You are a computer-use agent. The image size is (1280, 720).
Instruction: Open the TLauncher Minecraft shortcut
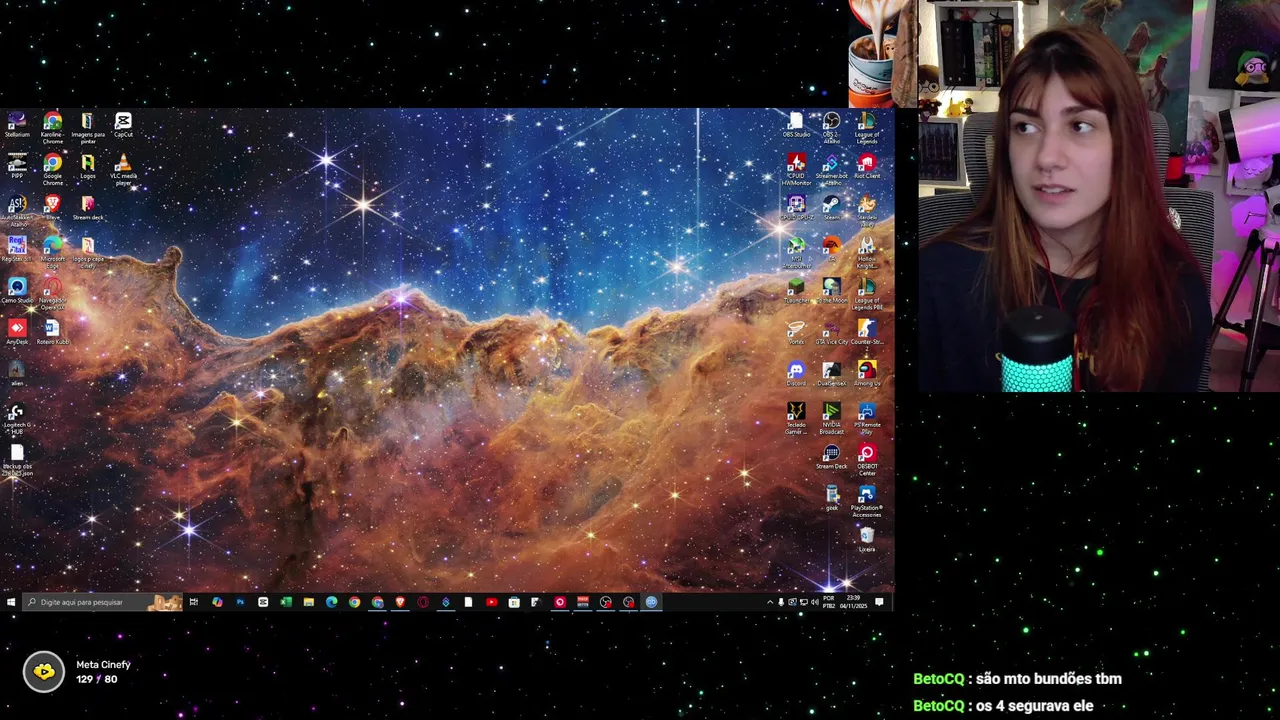click(x=796, y=291)
